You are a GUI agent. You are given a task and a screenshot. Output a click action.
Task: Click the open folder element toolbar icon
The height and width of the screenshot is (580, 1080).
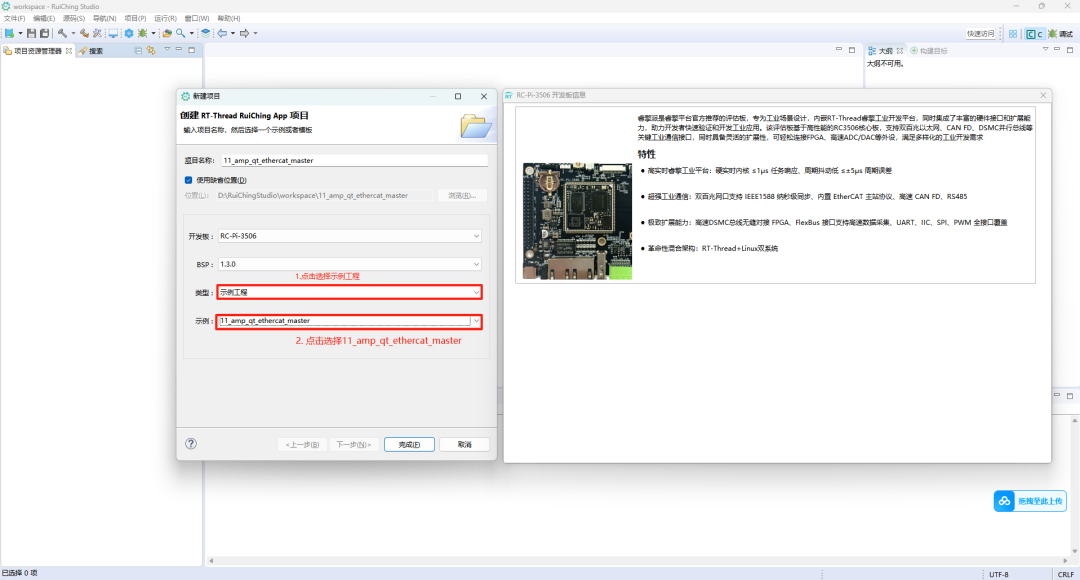167,33
